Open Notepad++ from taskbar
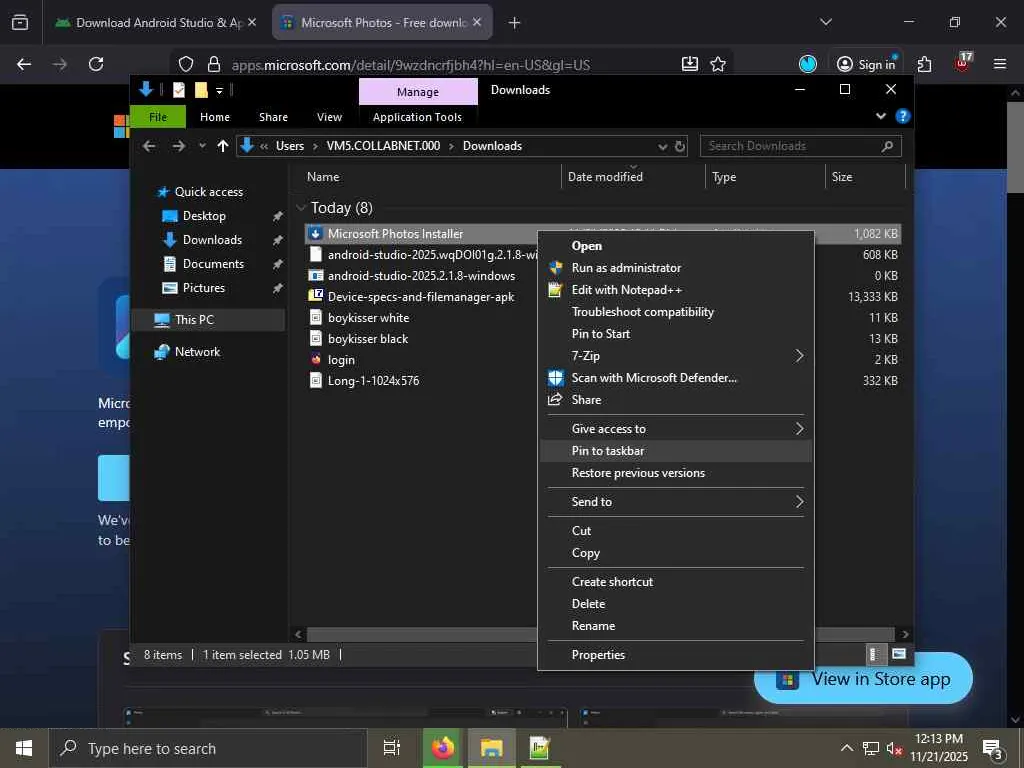The height and width of the screenshot is (768, 1024). (x=539, y=748)
